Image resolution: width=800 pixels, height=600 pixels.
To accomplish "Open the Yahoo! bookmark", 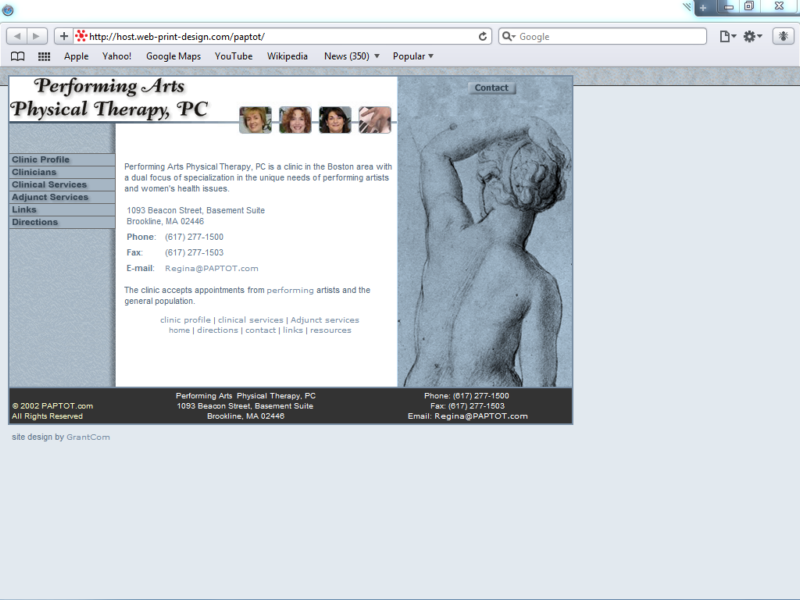I will [x=117, y=56].
